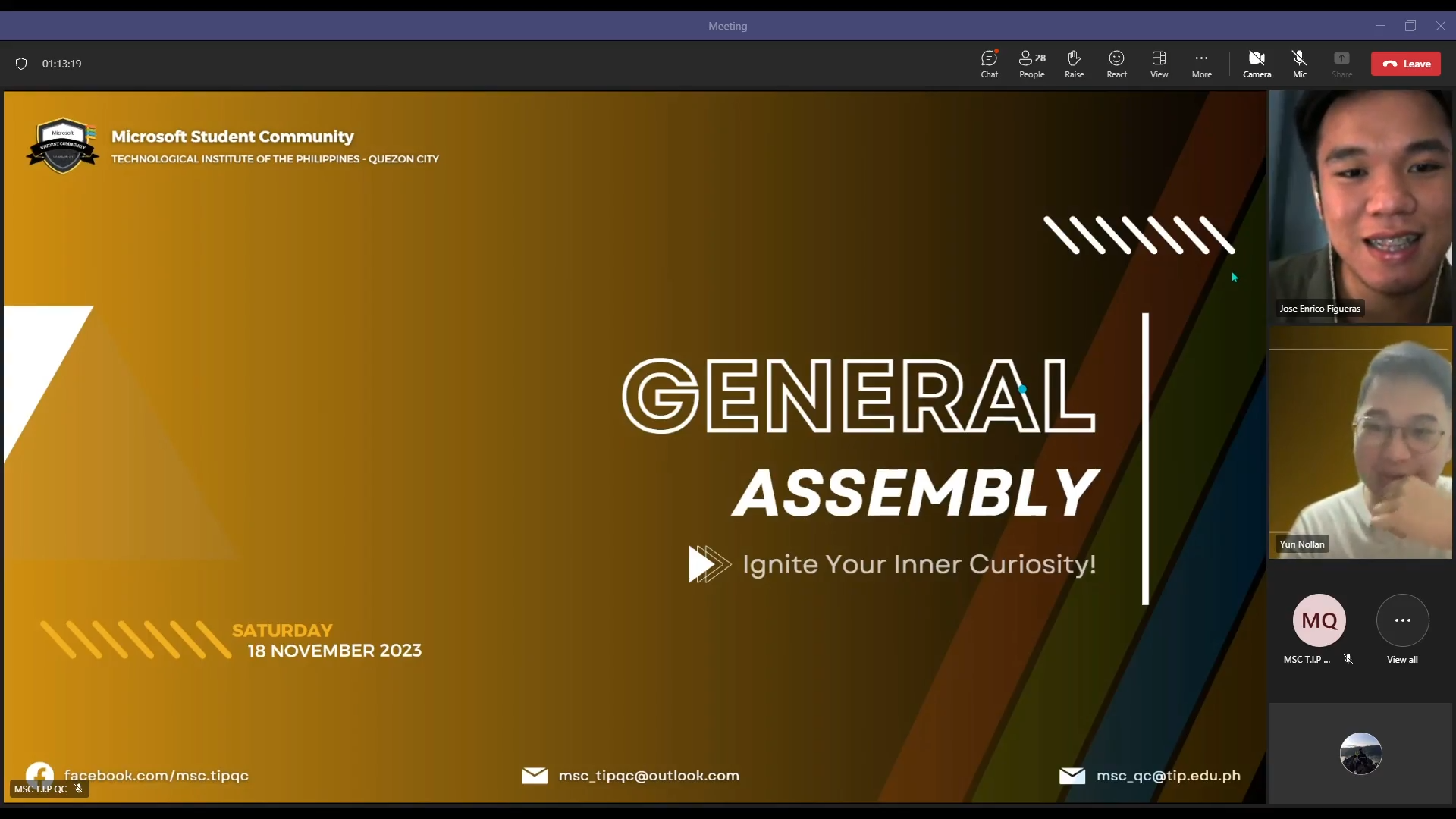The width and height of the screenshot is (1456, 819).
Task: Minimize the Meeting window
Action: click(x=1380, y=26)
